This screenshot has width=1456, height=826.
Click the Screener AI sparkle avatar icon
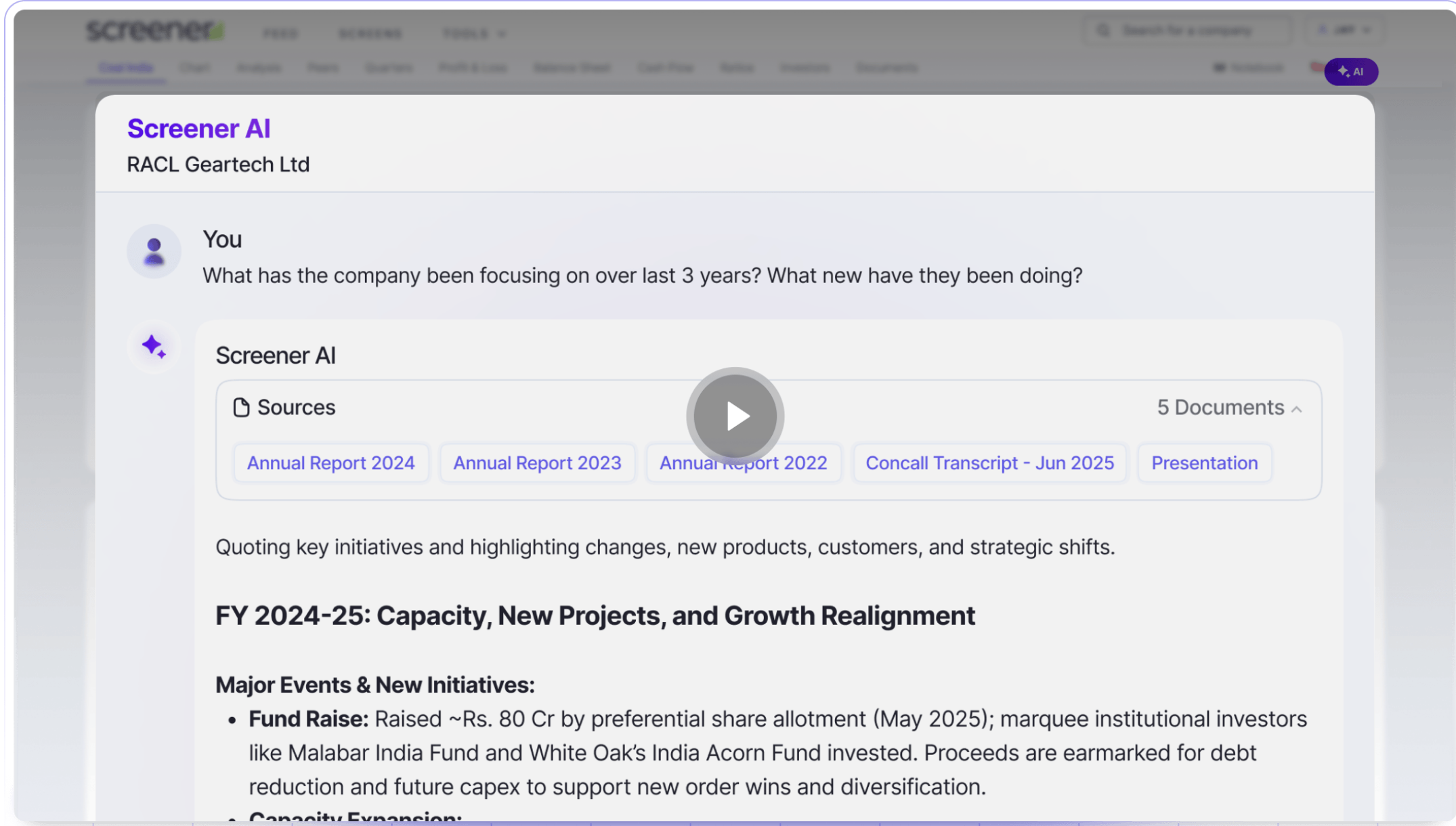pos(154,347)
